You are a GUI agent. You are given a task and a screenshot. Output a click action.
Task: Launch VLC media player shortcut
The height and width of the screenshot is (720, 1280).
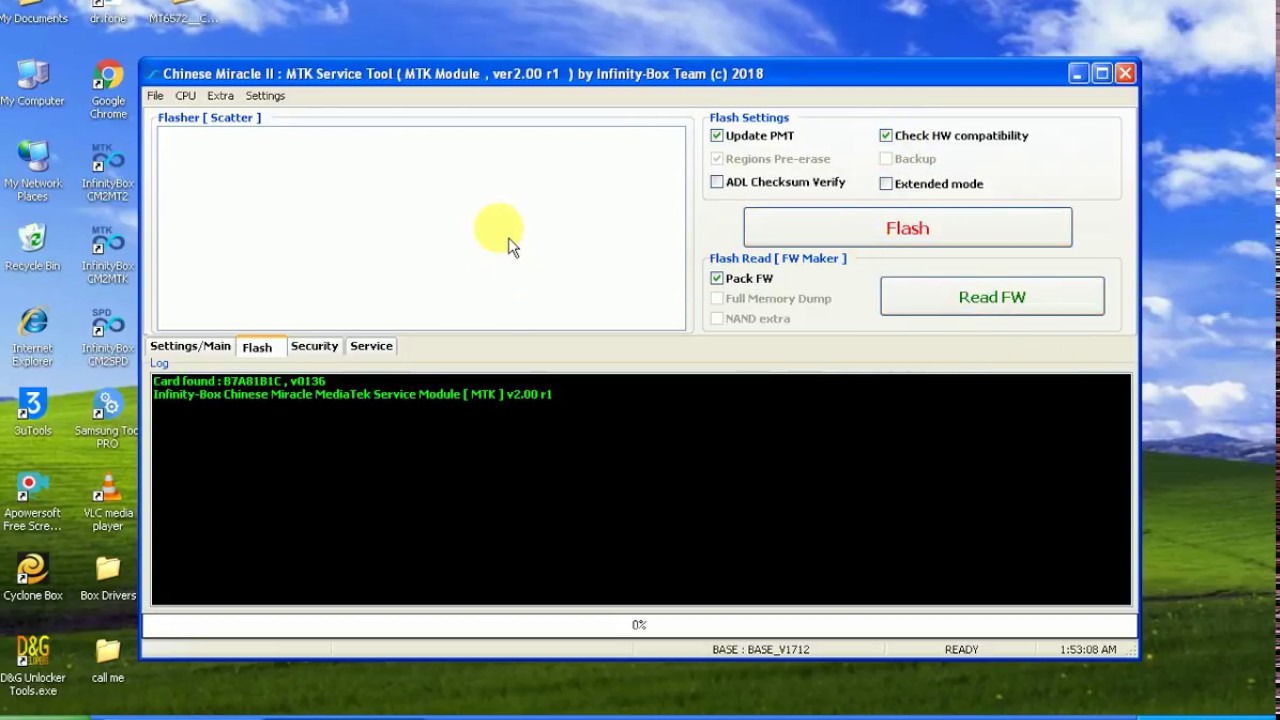coord(108,502)
